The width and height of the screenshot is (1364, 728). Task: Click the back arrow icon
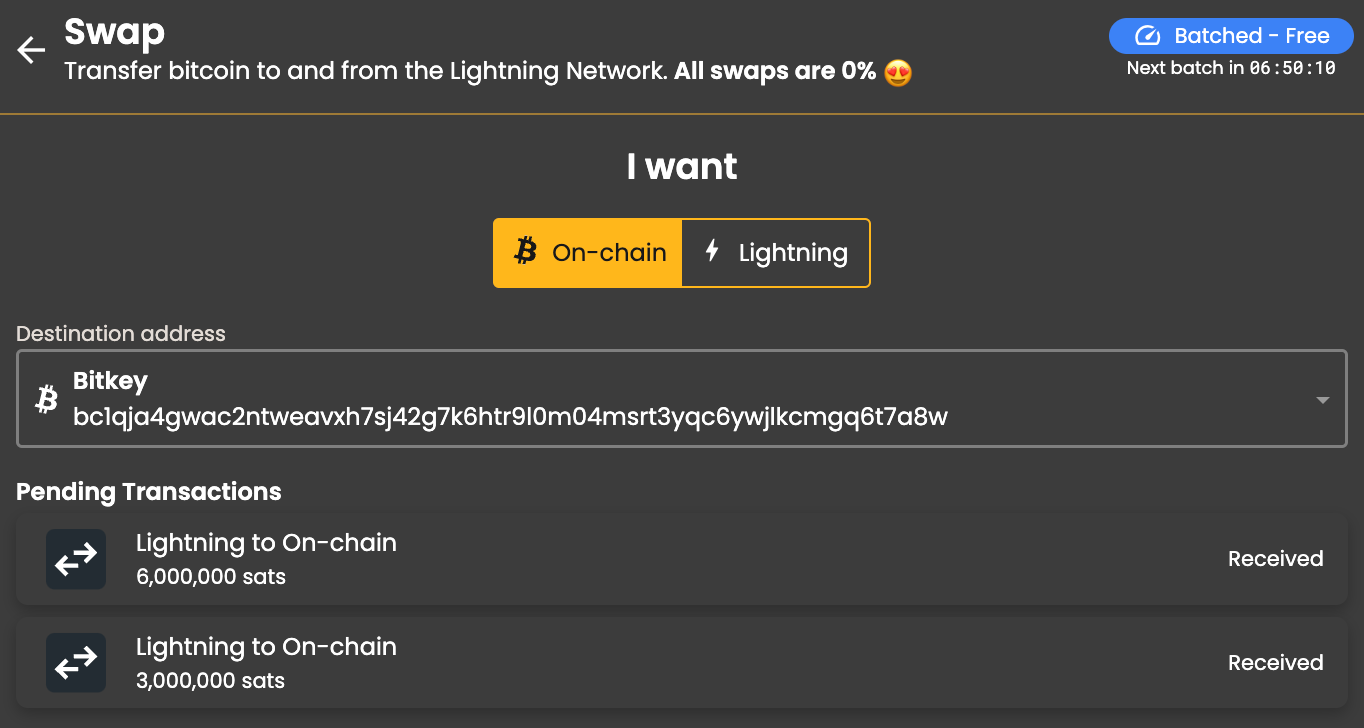(32, 50)
